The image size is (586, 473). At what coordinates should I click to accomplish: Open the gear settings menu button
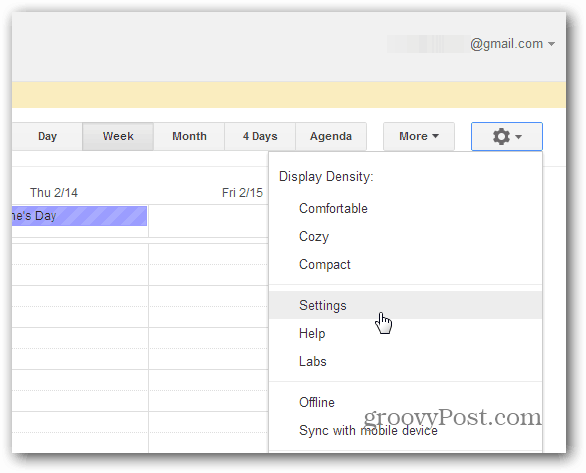click(x=507, y=136)
